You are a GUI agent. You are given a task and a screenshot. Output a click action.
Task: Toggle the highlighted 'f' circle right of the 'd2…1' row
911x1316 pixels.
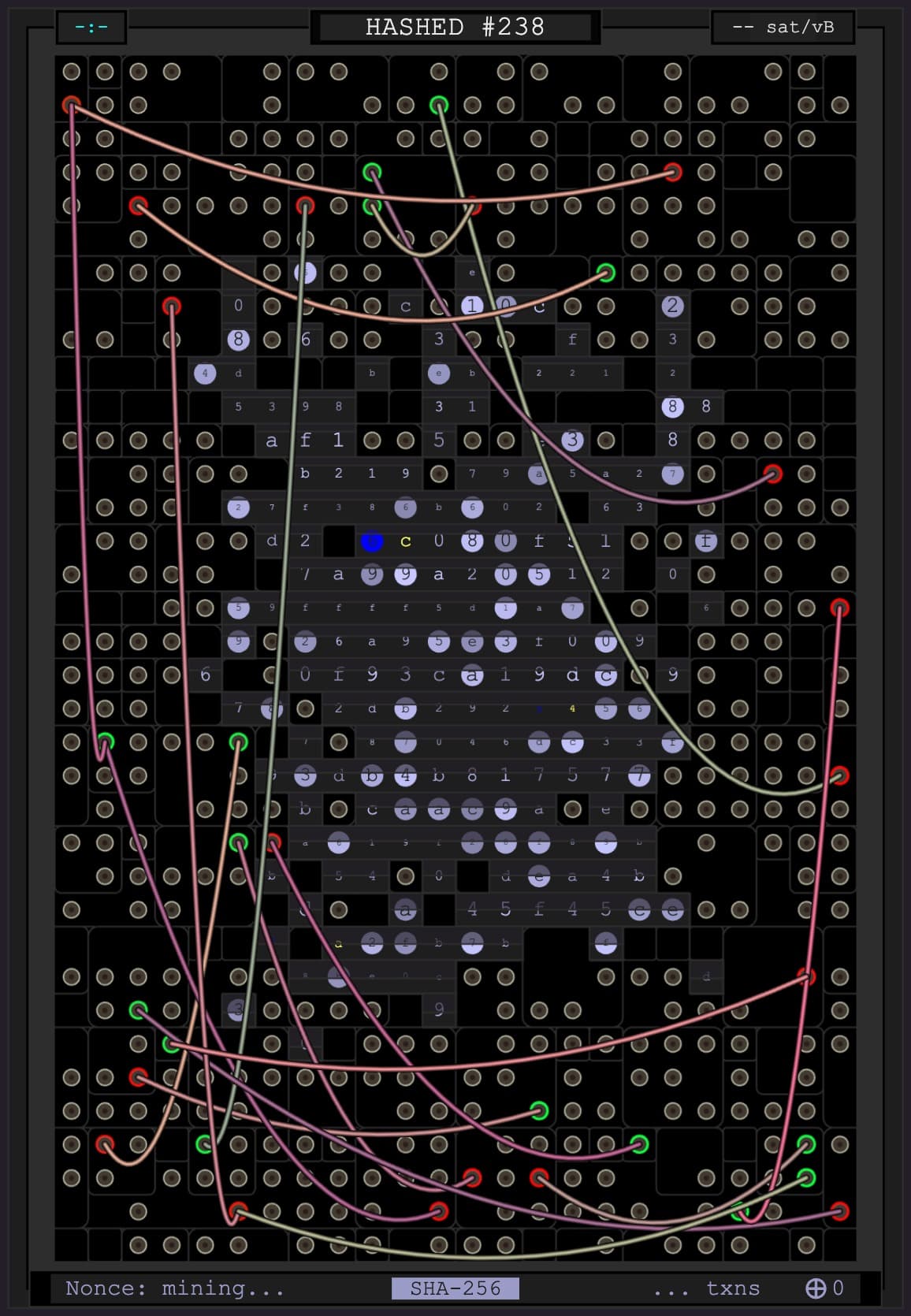[705, 541]
